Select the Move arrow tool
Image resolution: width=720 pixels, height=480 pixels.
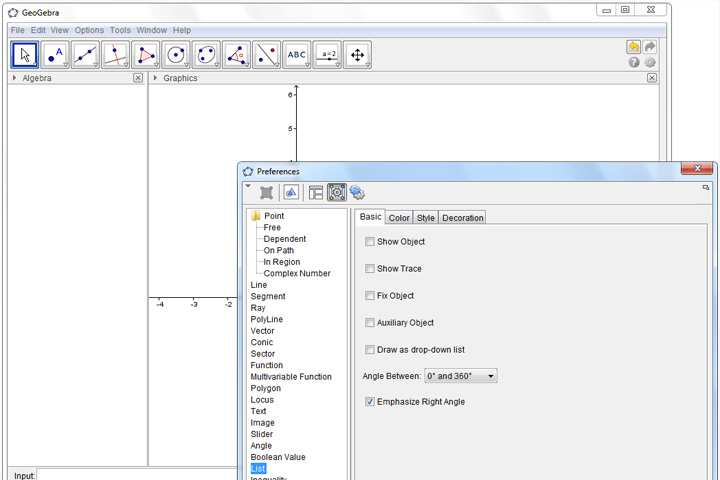24,55
